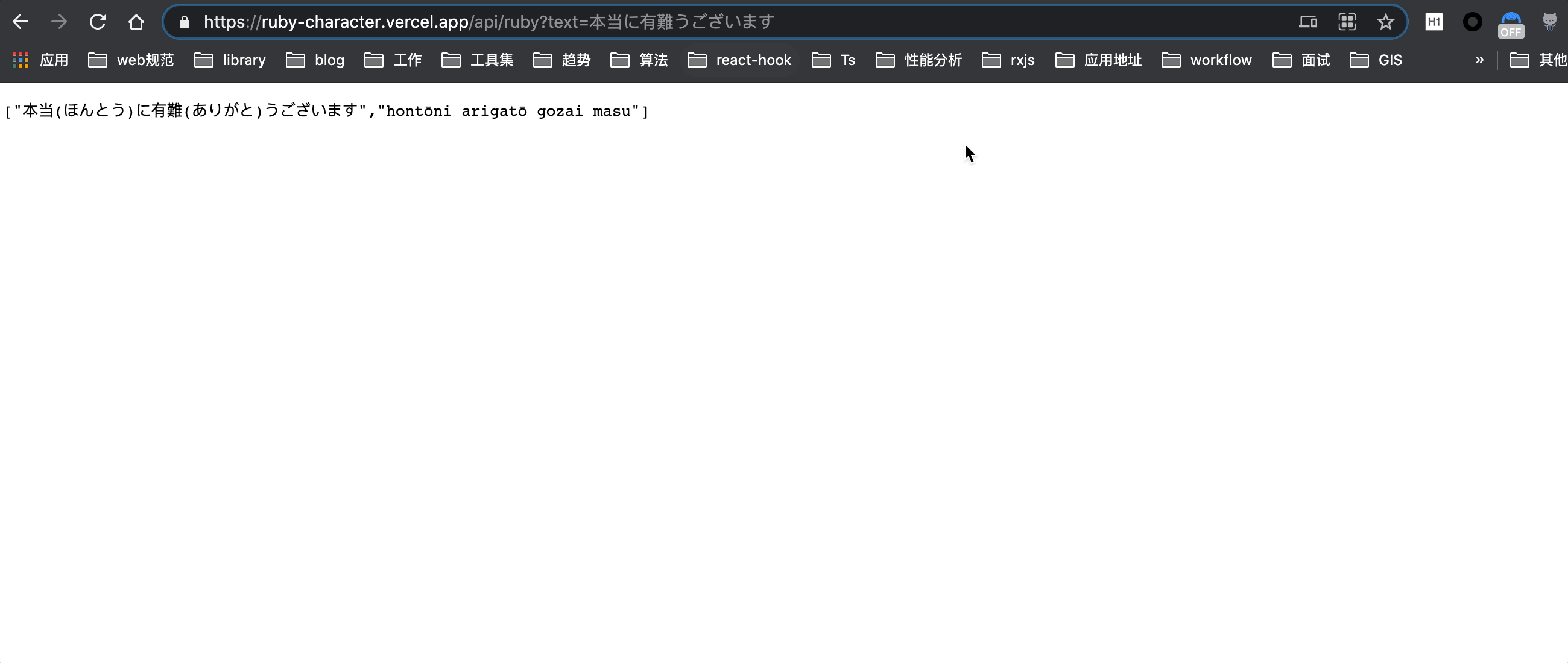Click the reload page icon
Viewport: 1568px width, 663px height.
(97, 22)
